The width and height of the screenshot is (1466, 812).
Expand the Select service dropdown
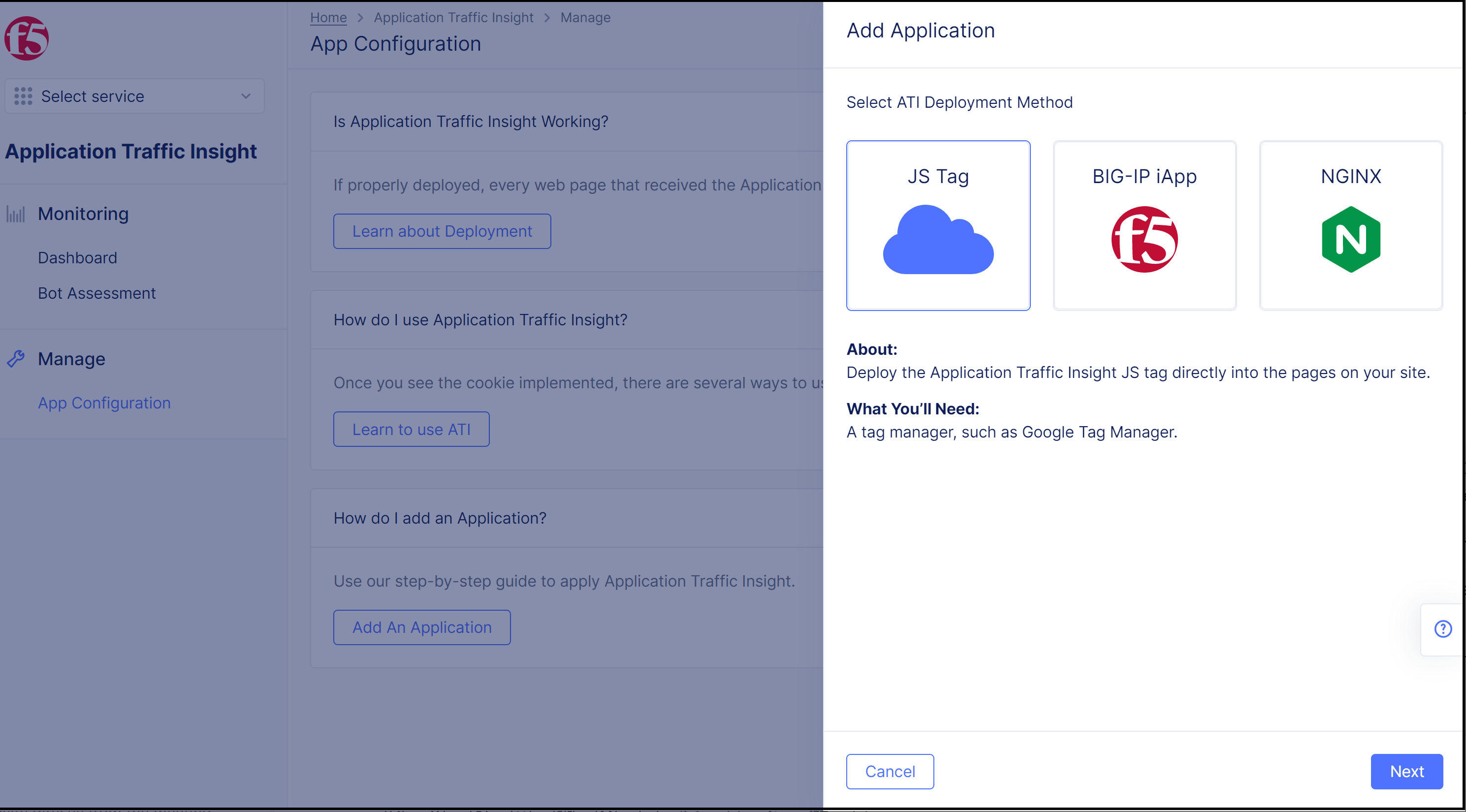point(134,96)
